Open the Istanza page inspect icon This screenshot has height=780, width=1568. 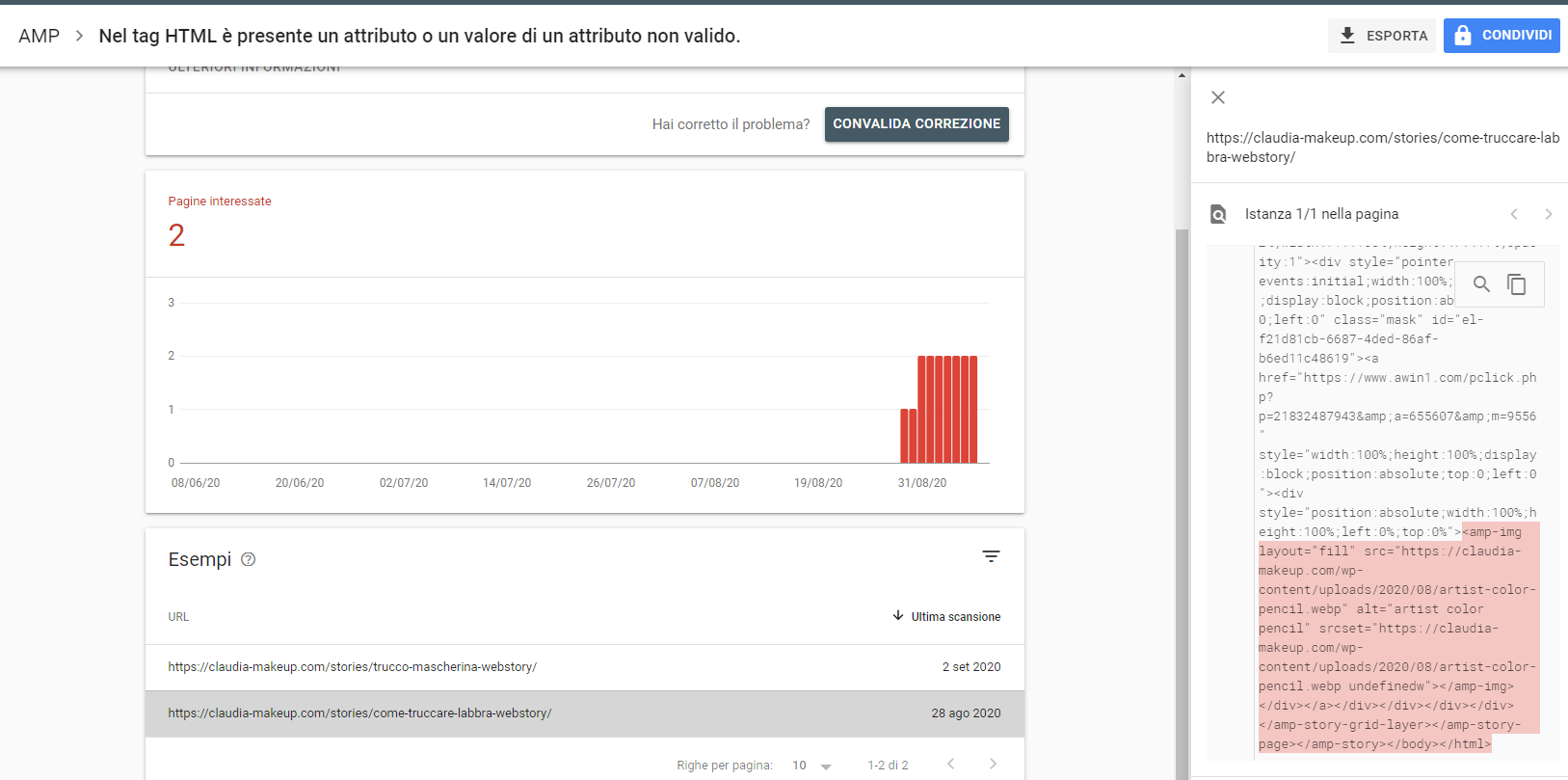click(1218, 214)
